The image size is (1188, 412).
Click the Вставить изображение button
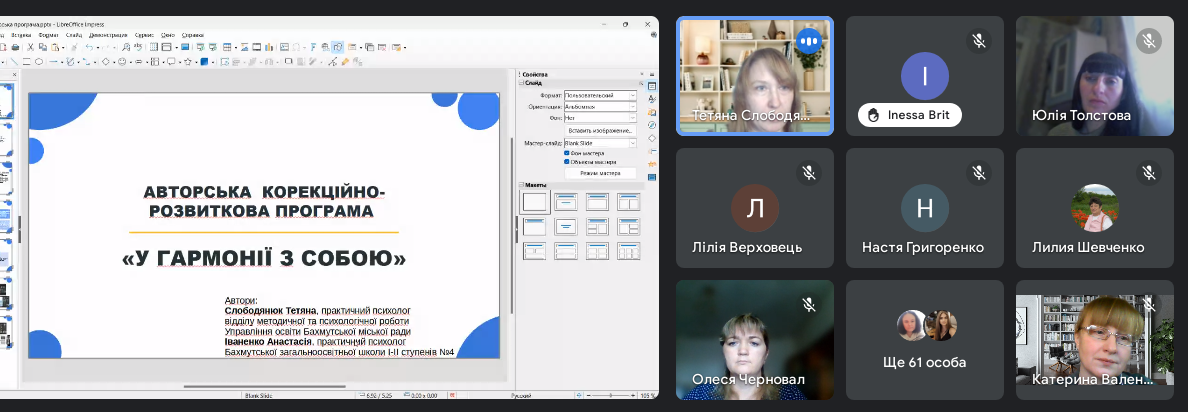[x=600, y=130]
